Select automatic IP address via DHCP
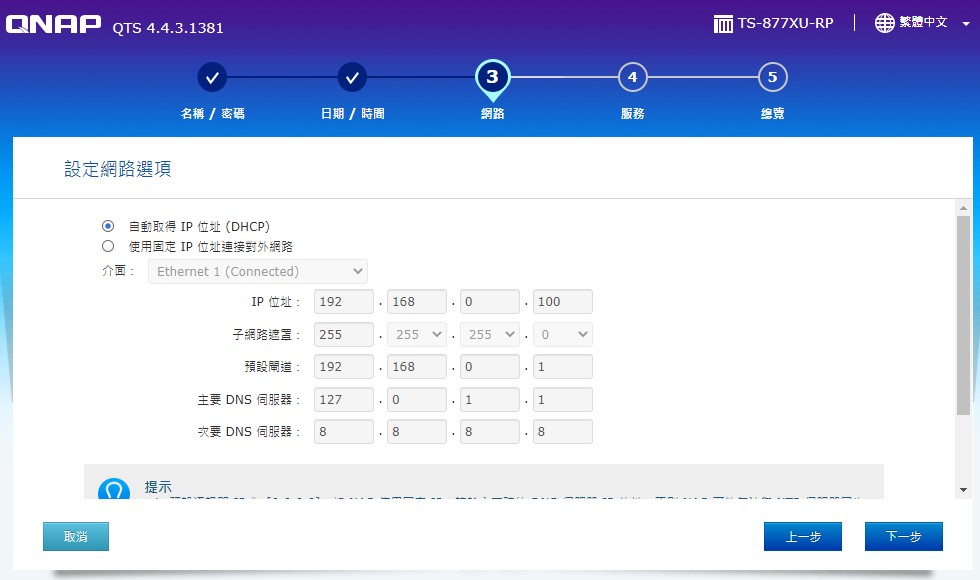Screen dimensions: 980x580 pyautogui.click(x=108, y=226)
